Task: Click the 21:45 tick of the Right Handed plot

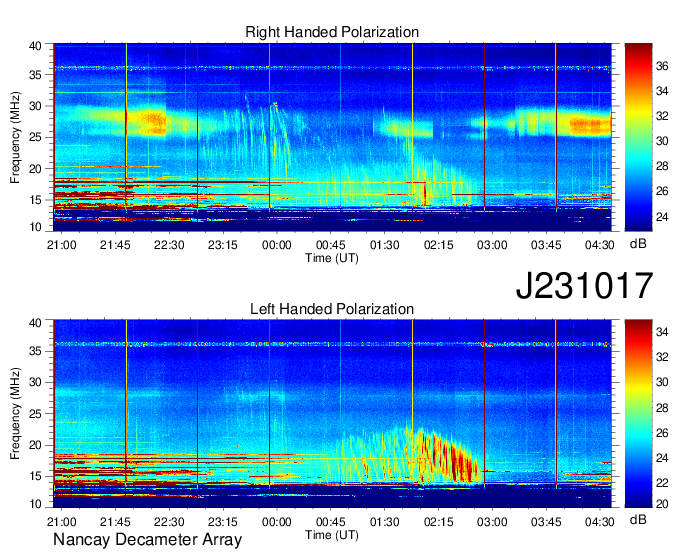Action: point(115,245)
